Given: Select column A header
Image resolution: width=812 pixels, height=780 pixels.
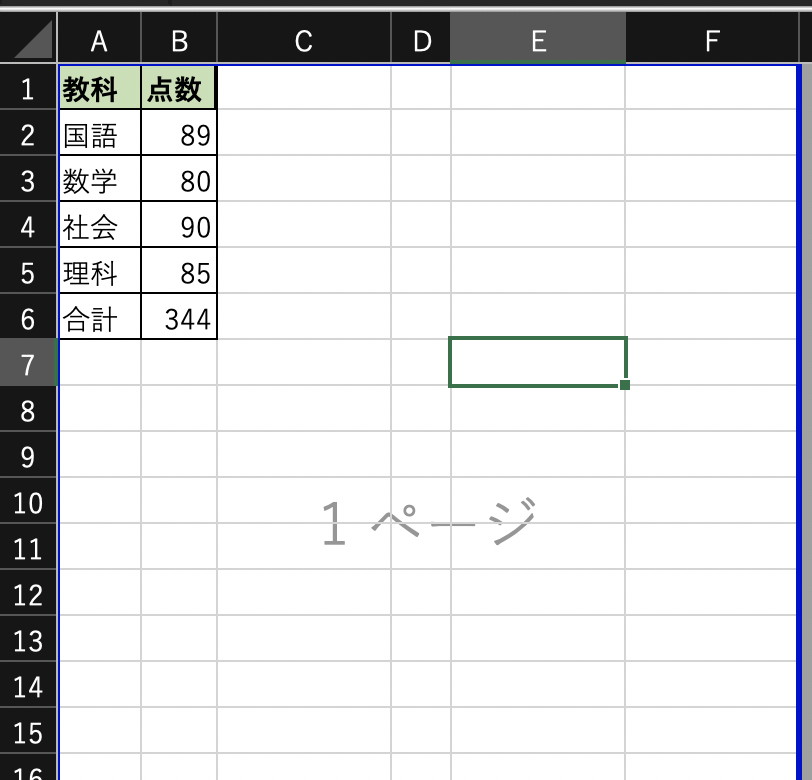Looking at the screenshot, I should pos(99,38).
